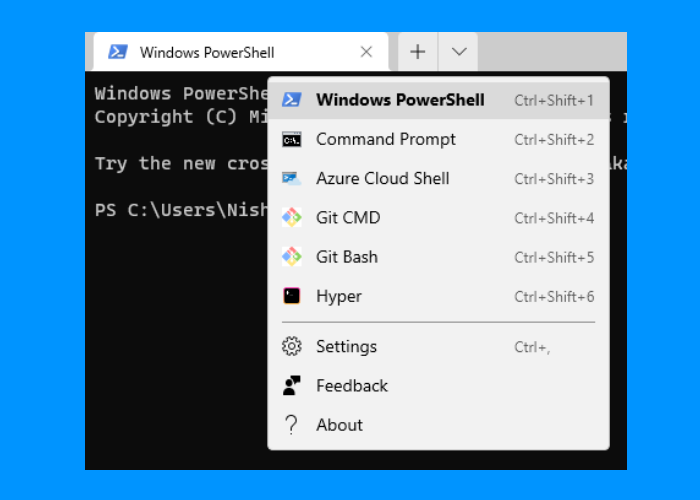Launch Azure Cloud Shell profile
The image size is (700, 500).
click(438, 179)
